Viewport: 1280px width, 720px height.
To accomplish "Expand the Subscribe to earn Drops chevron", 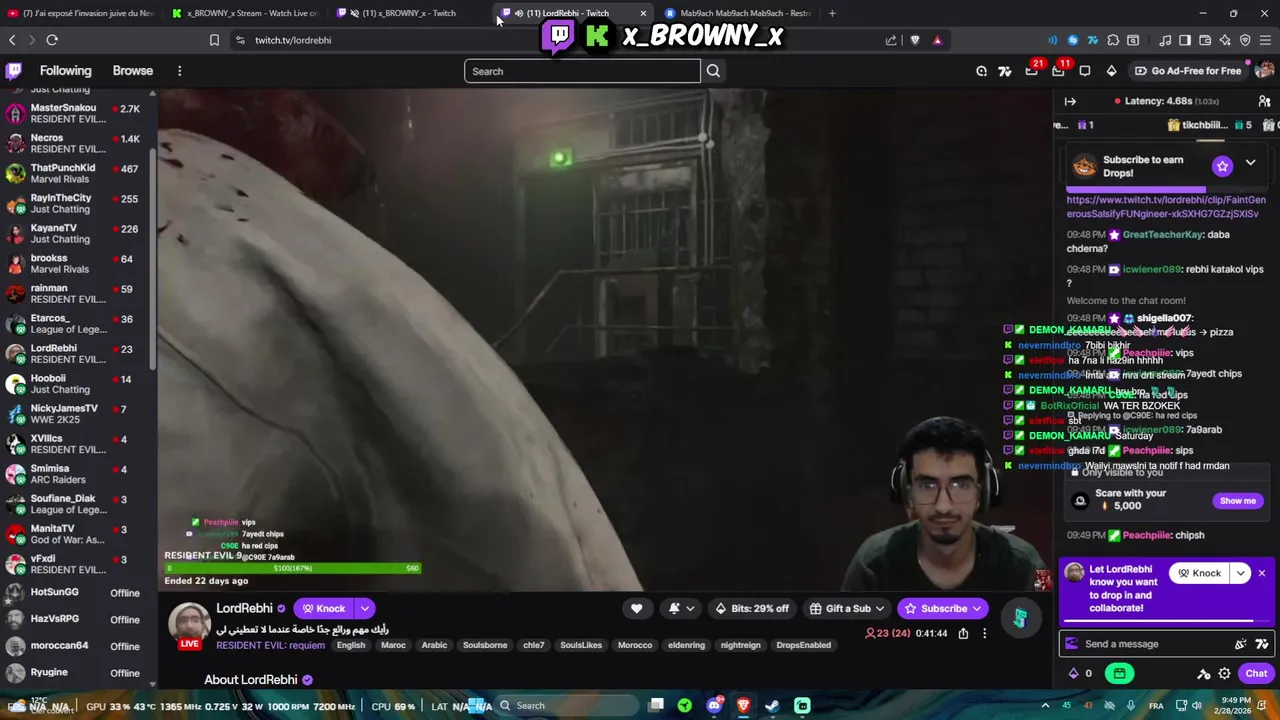I will [x=1250, y=163].
